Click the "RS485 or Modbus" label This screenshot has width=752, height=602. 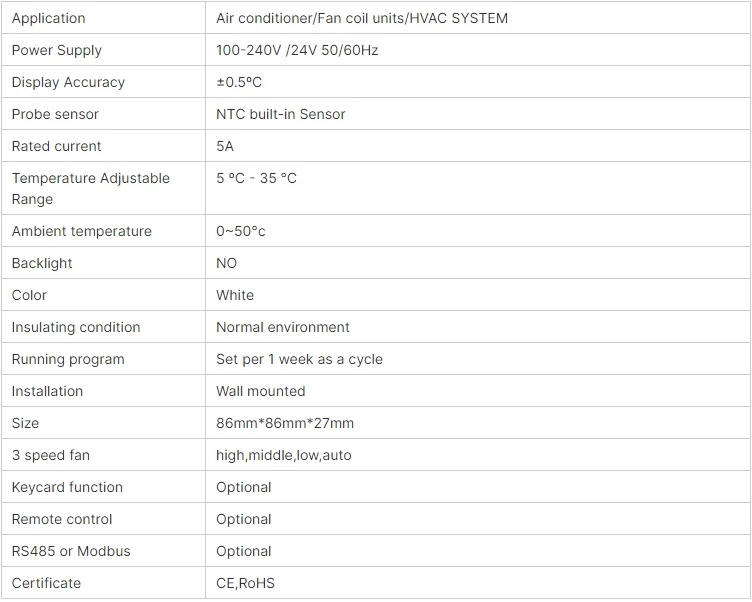pos(71,551)
